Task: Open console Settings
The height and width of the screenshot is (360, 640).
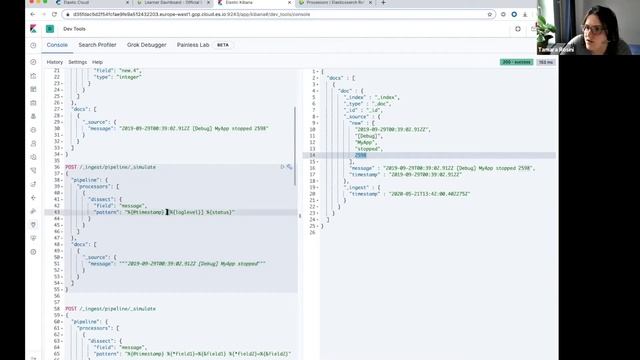Action: [78, 62]
